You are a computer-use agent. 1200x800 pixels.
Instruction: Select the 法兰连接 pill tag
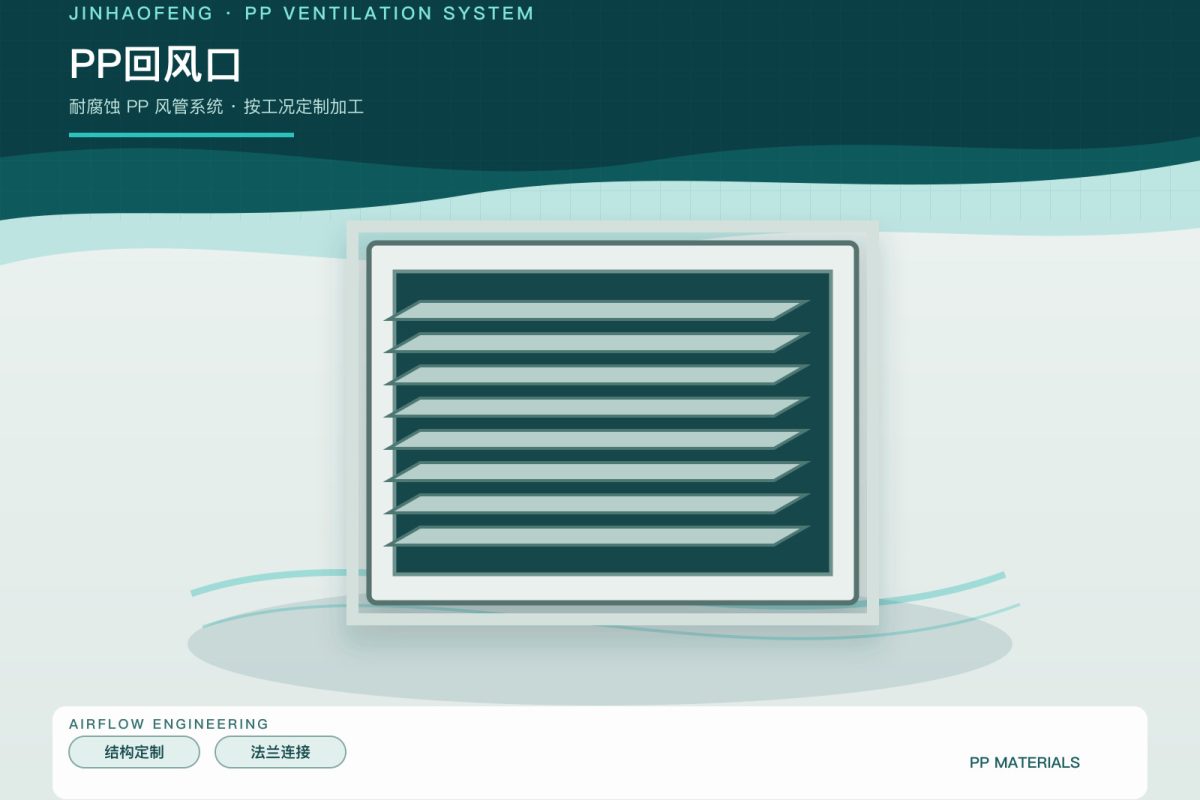pyautogui.click(x=280, y=752)
